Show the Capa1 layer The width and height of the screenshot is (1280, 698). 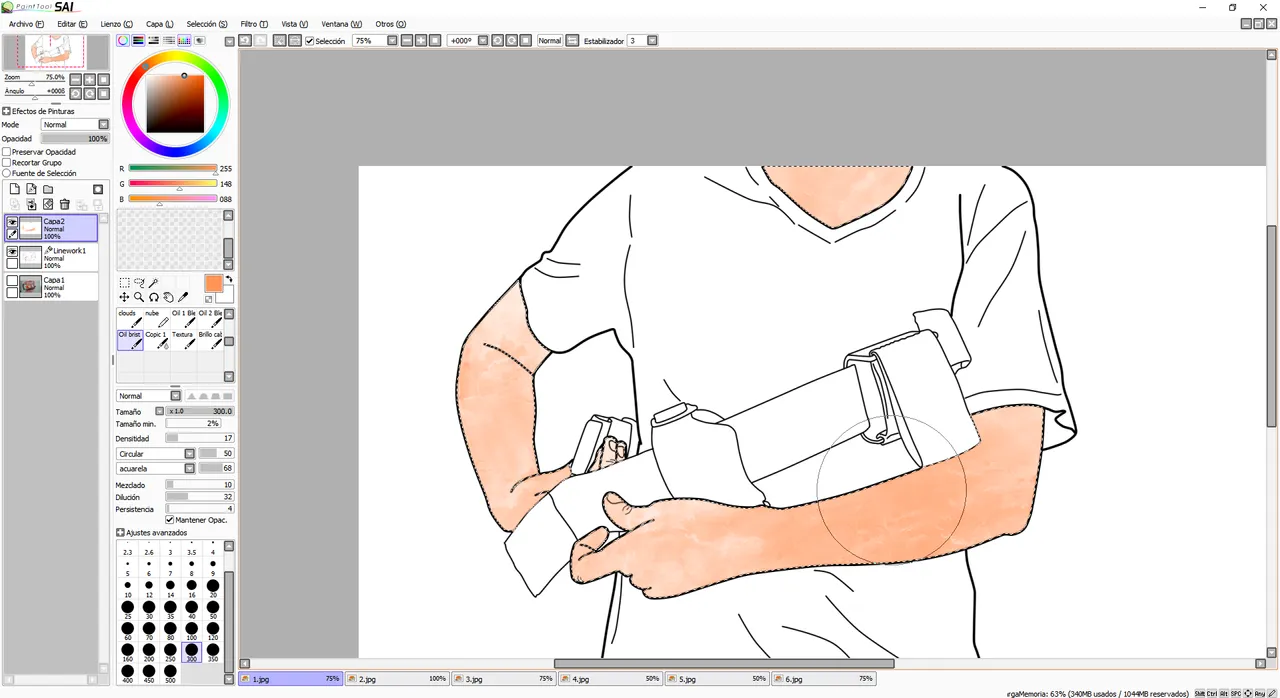(12, 281)
